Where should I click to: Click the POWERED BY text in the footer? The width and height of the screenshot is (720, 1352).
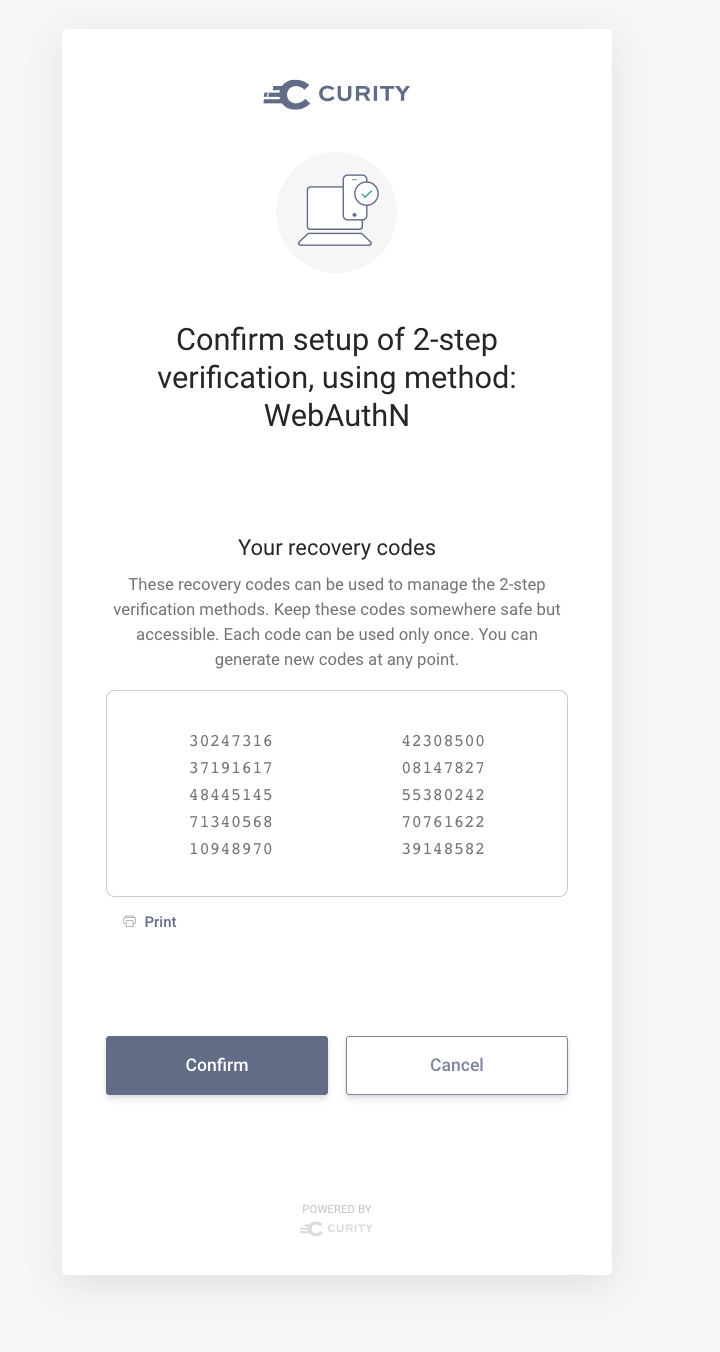pos(336,1208)
